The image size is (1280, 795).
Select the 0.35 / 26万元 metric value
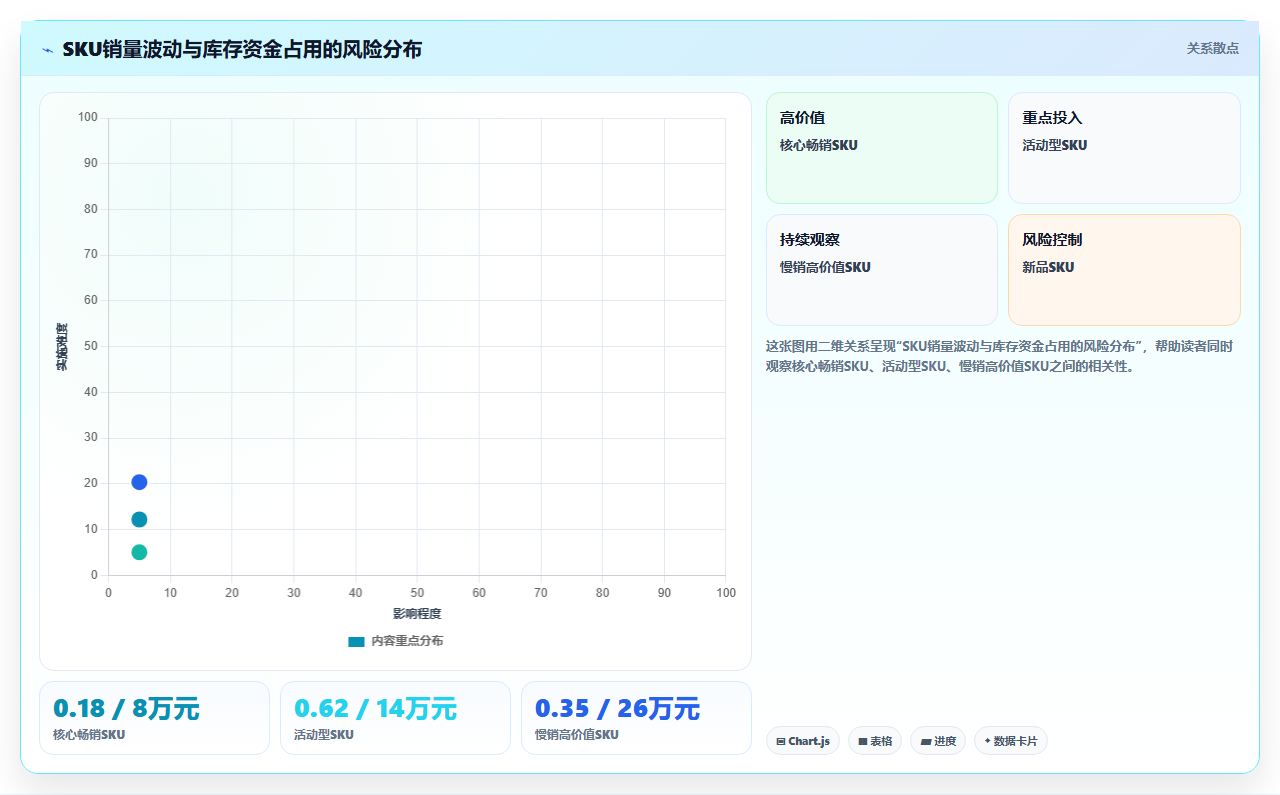point(617,709)
